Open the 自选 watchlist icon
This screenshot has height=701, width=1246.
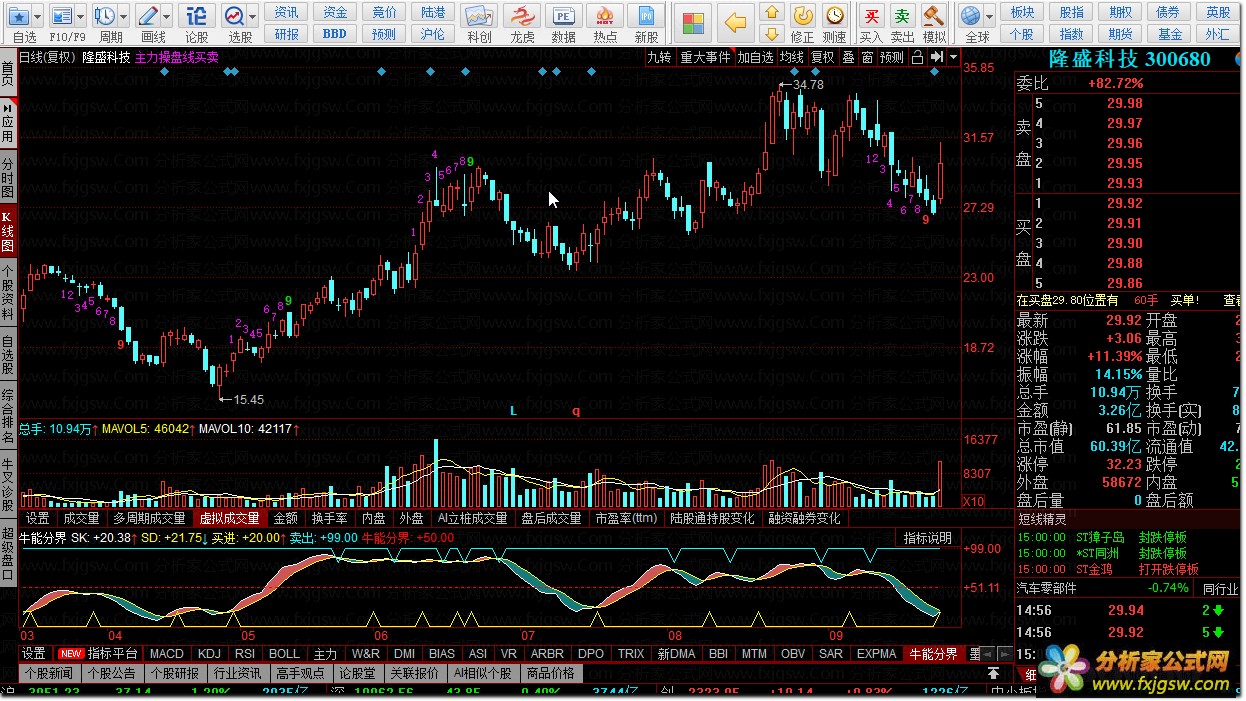click(x=18, y=16)
